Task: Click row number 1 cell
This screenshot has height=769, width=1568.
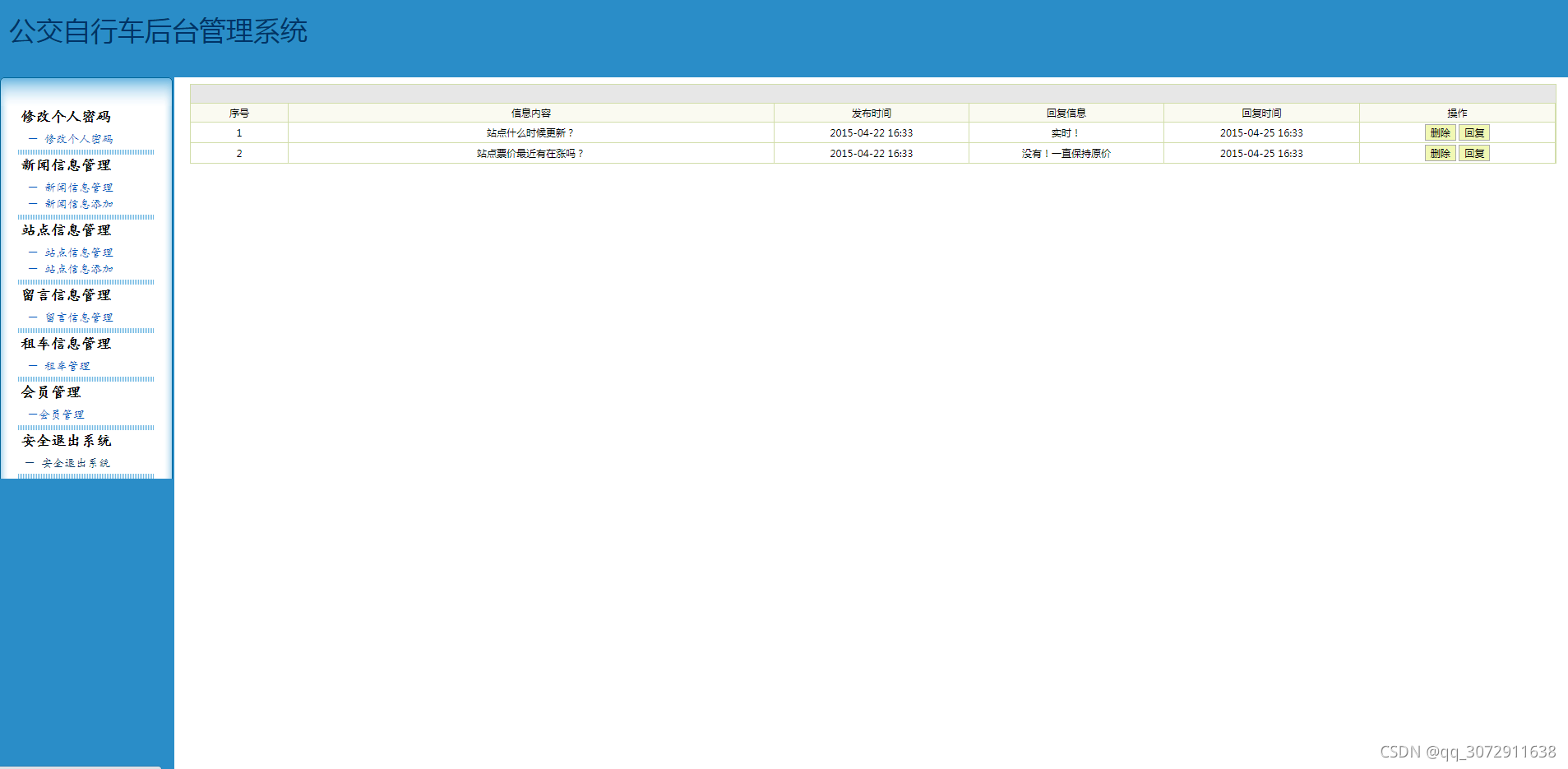Action: tap(239, 132)
